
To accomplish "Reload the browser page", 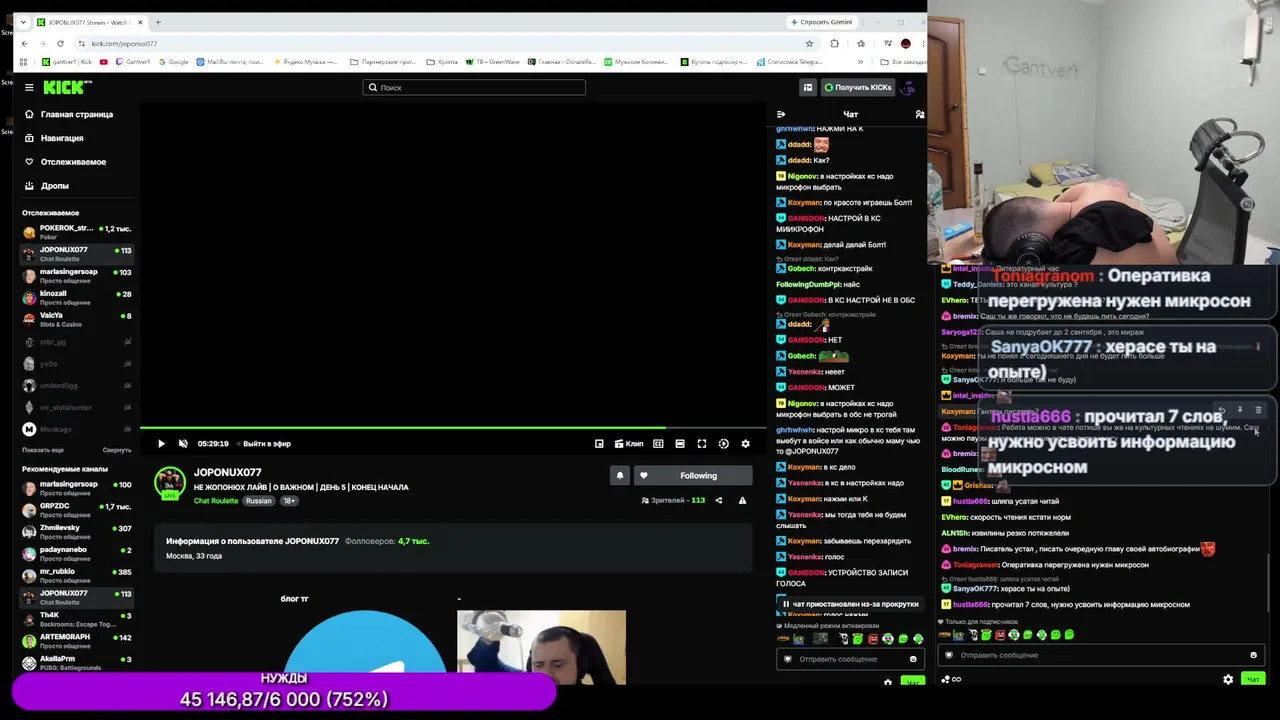I will coord(60,43).
